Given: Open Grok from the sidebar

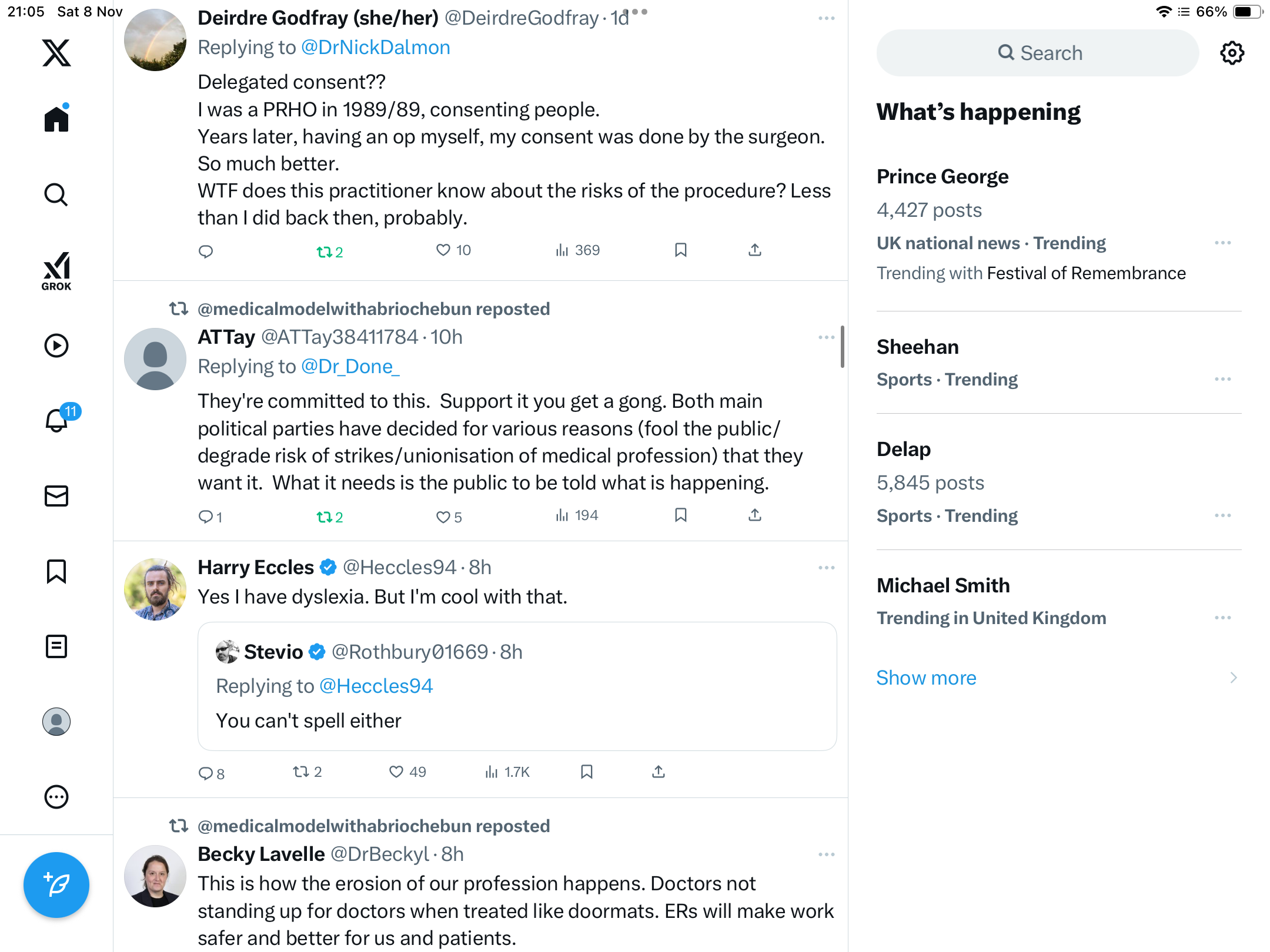Looking at the screenshot, I should pos(56,271).
